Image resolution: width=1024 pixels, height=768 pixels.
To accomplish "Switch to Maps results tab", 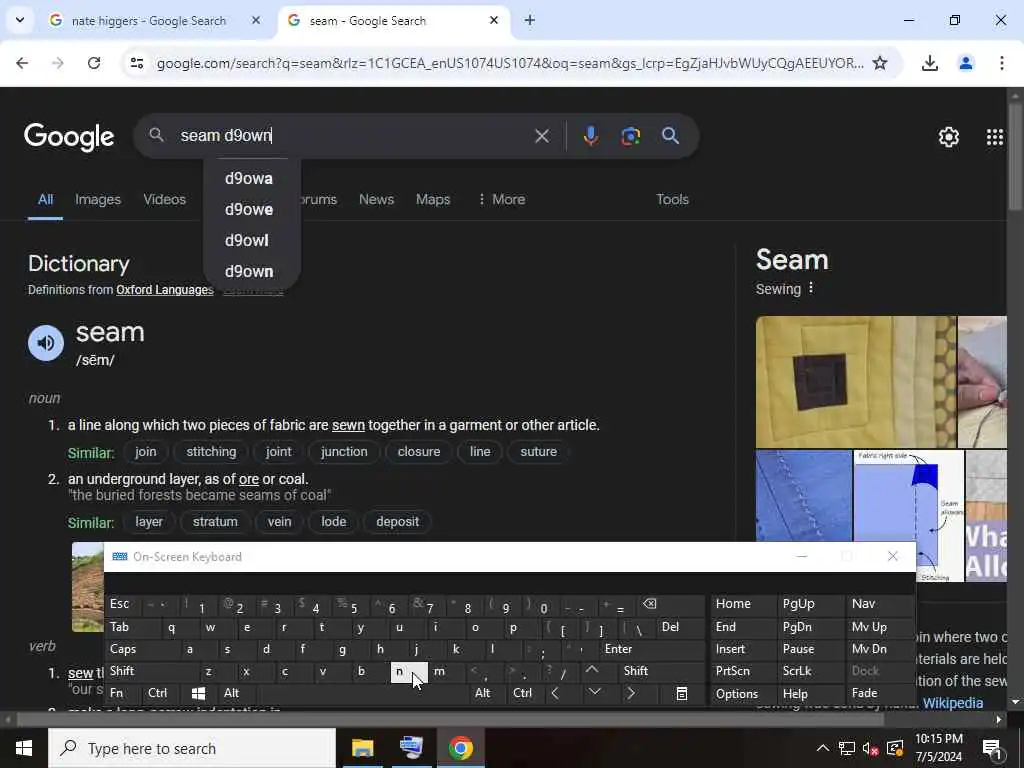I will (x=433, y=199).
